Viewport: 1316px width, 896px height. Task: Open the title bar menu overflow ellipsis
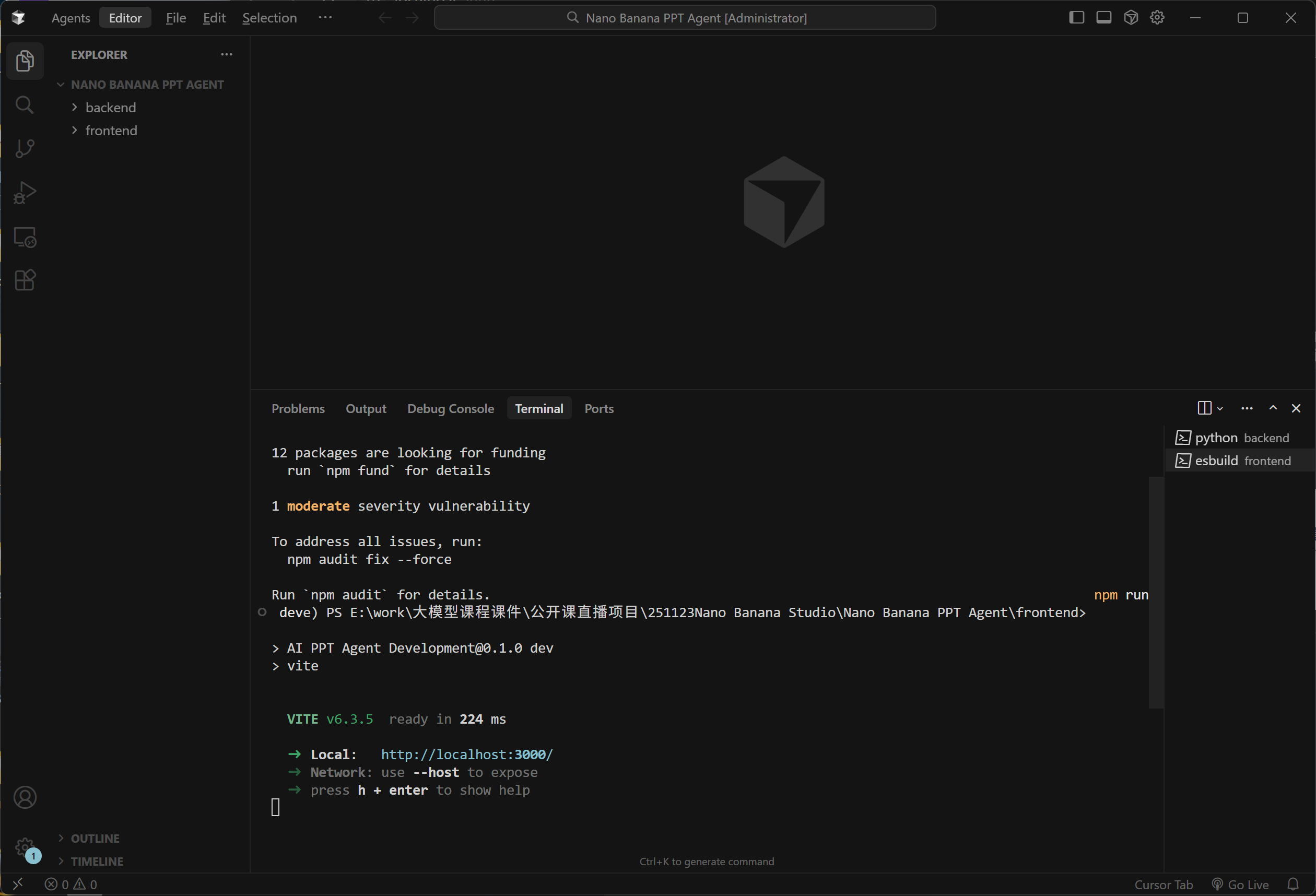[x=325, y=18]
